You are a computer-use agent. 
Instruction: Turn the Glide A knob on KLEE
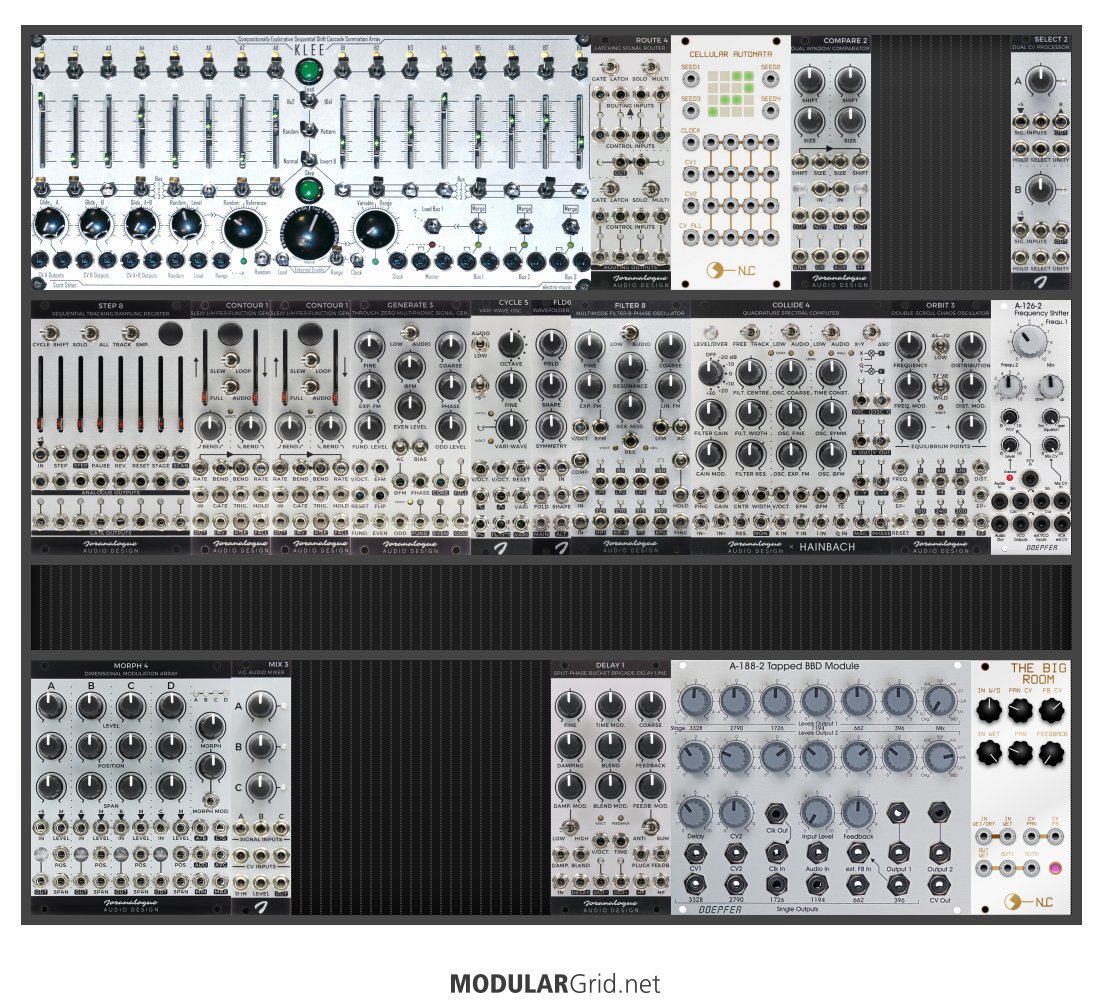pos(50,225)
